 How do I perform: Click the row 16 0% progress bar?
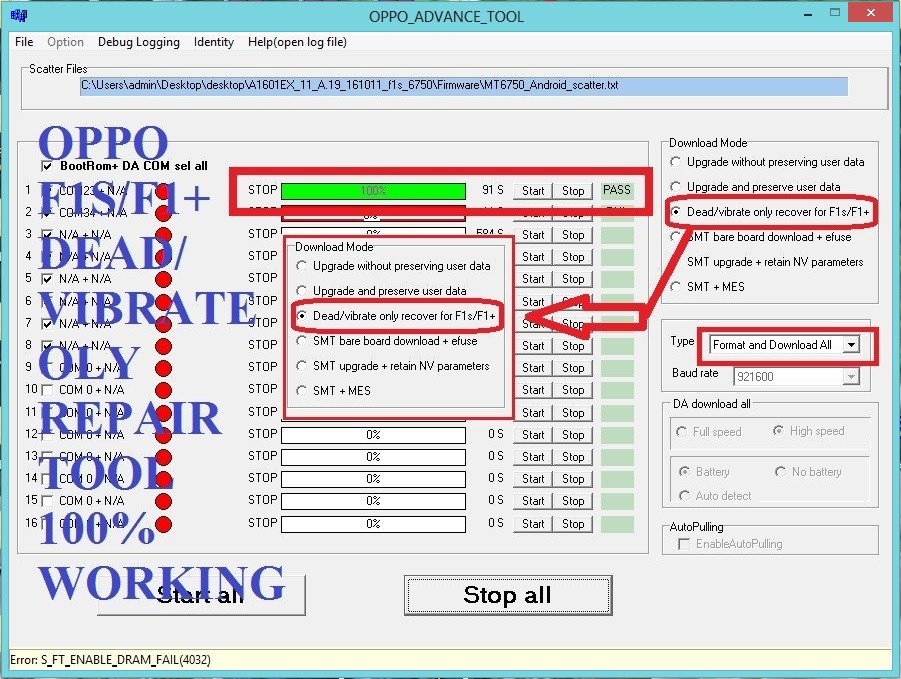click(374, 524)
